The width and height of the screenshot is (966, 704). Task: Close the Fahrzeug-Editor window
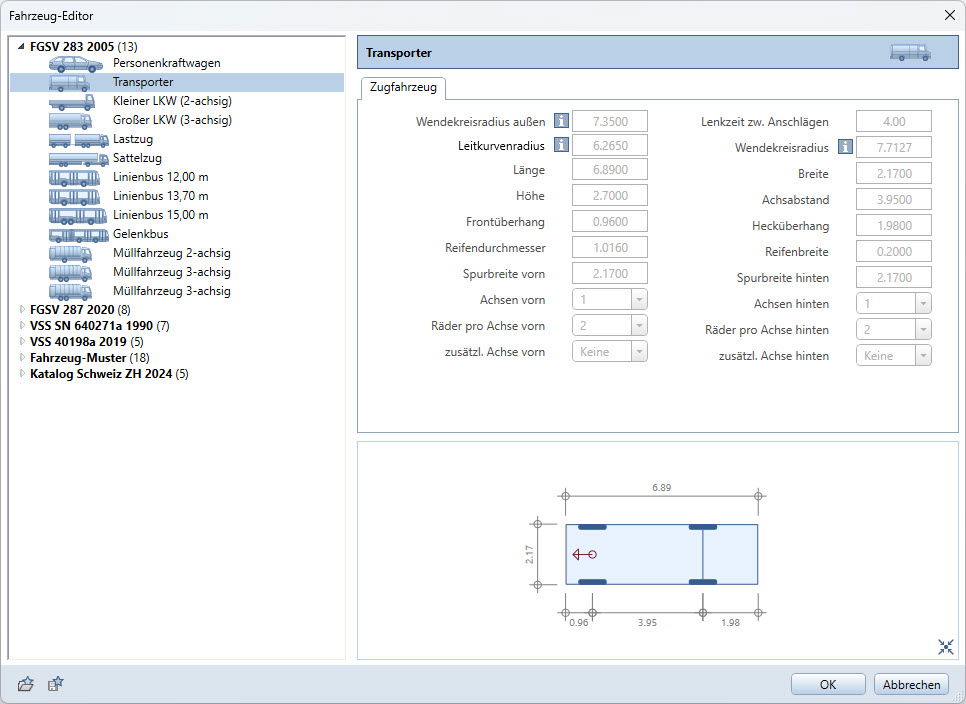[x=950, y=15]
